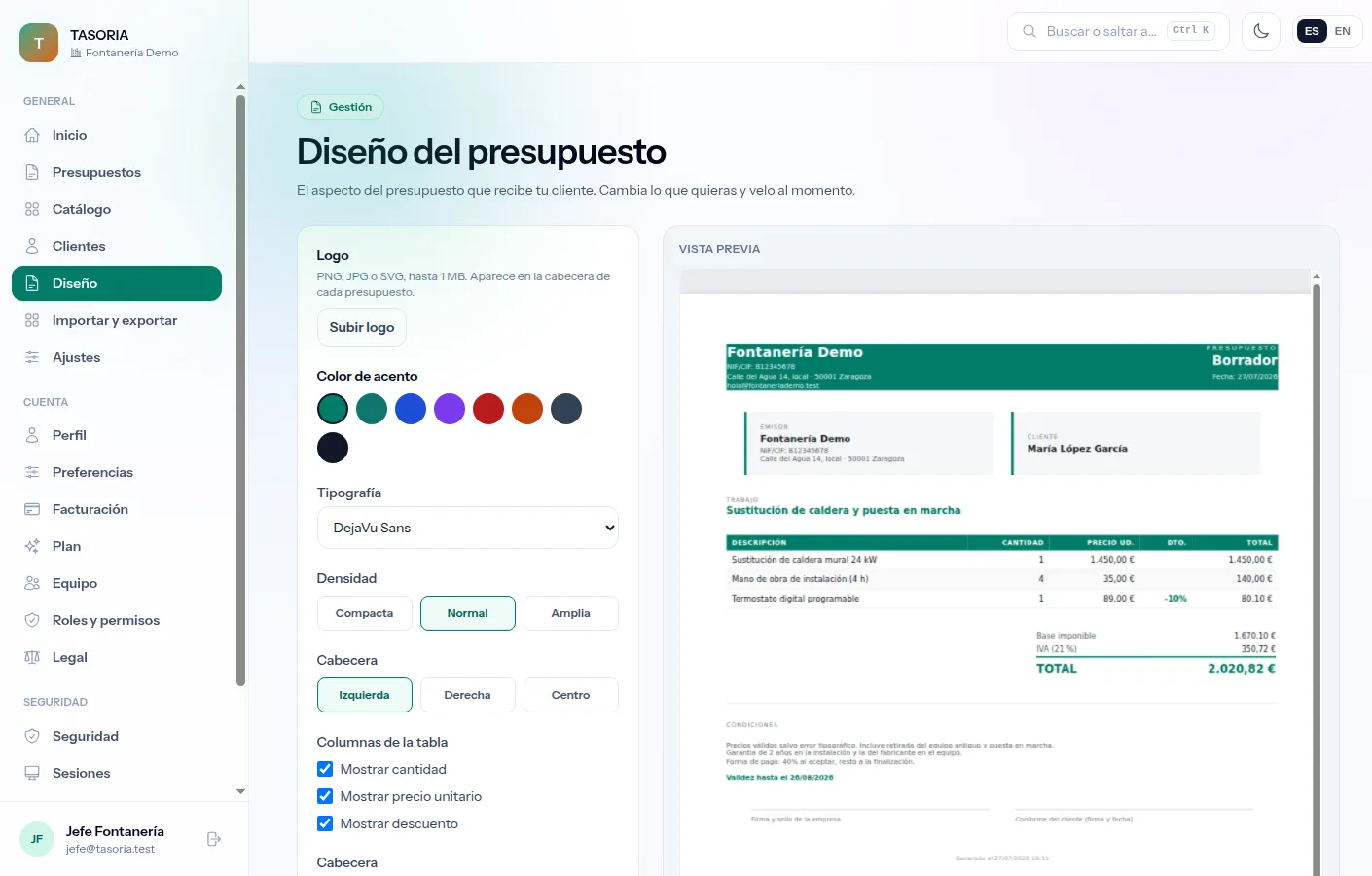Click the Facturación card icon
The image size is (1372, 876).
32,509
